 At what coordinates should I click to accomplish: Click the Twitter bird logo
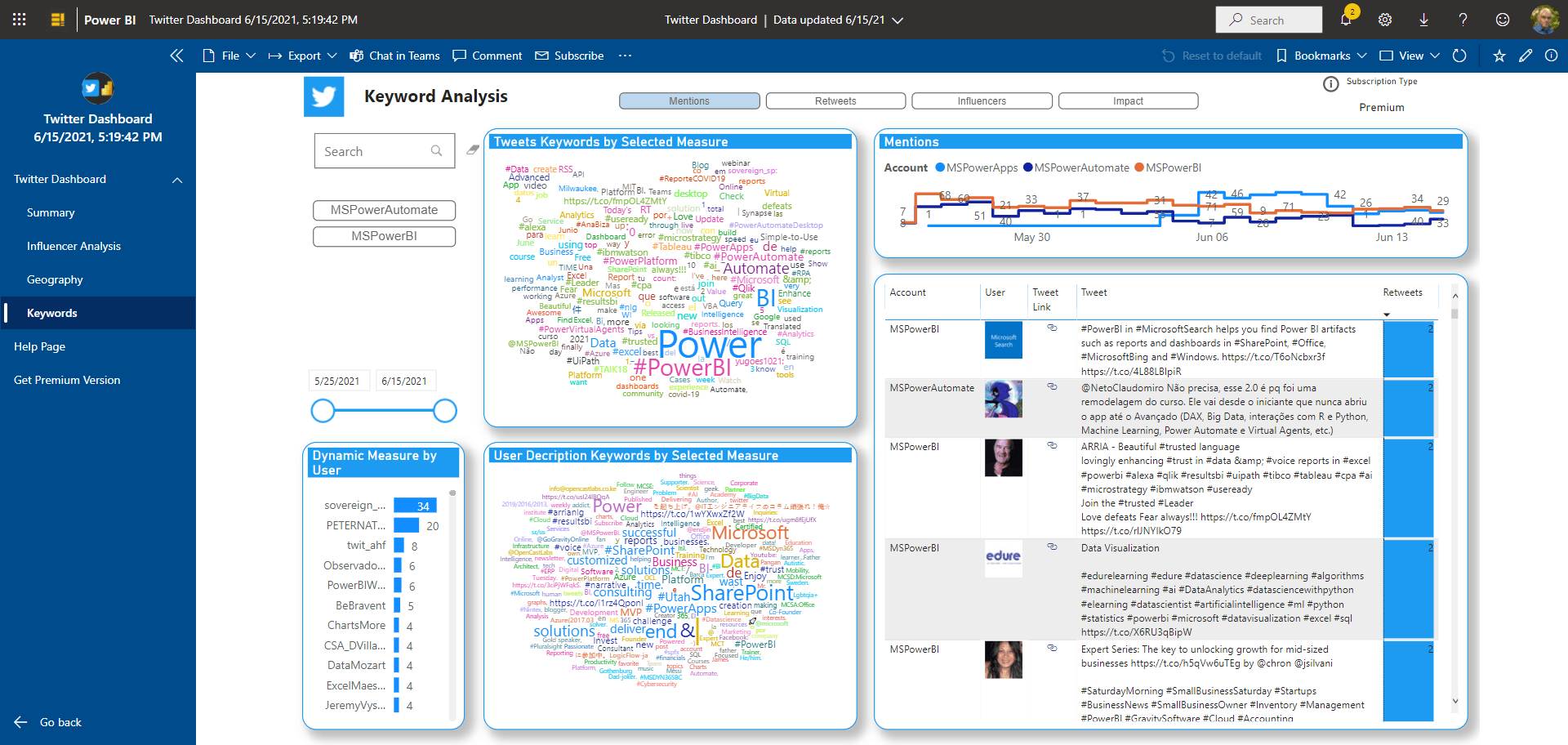click(x=323, y=97)
